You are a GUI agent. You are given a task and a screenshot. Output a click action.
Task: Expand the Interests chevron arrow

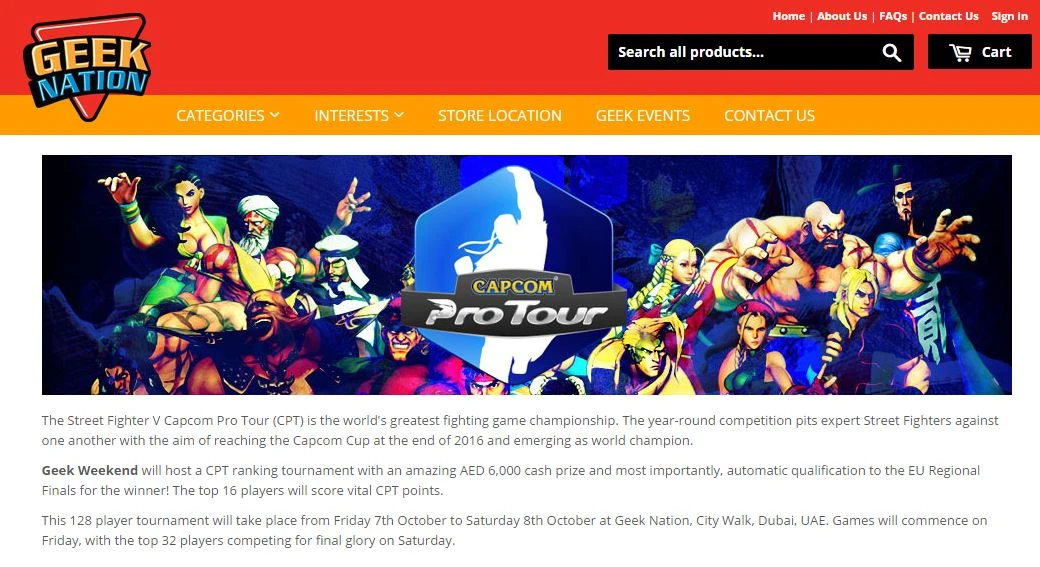pos(399,115)
